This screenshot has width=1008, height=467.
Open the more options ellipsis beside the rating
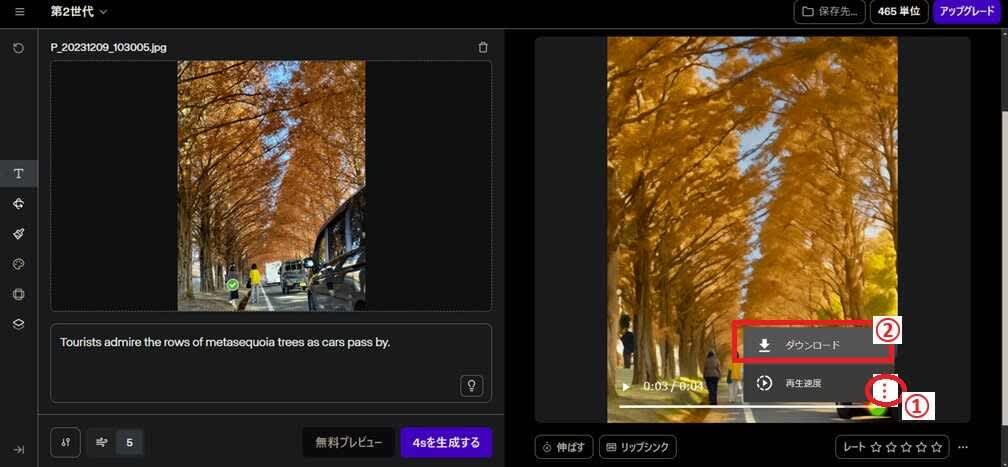point(963,447)
